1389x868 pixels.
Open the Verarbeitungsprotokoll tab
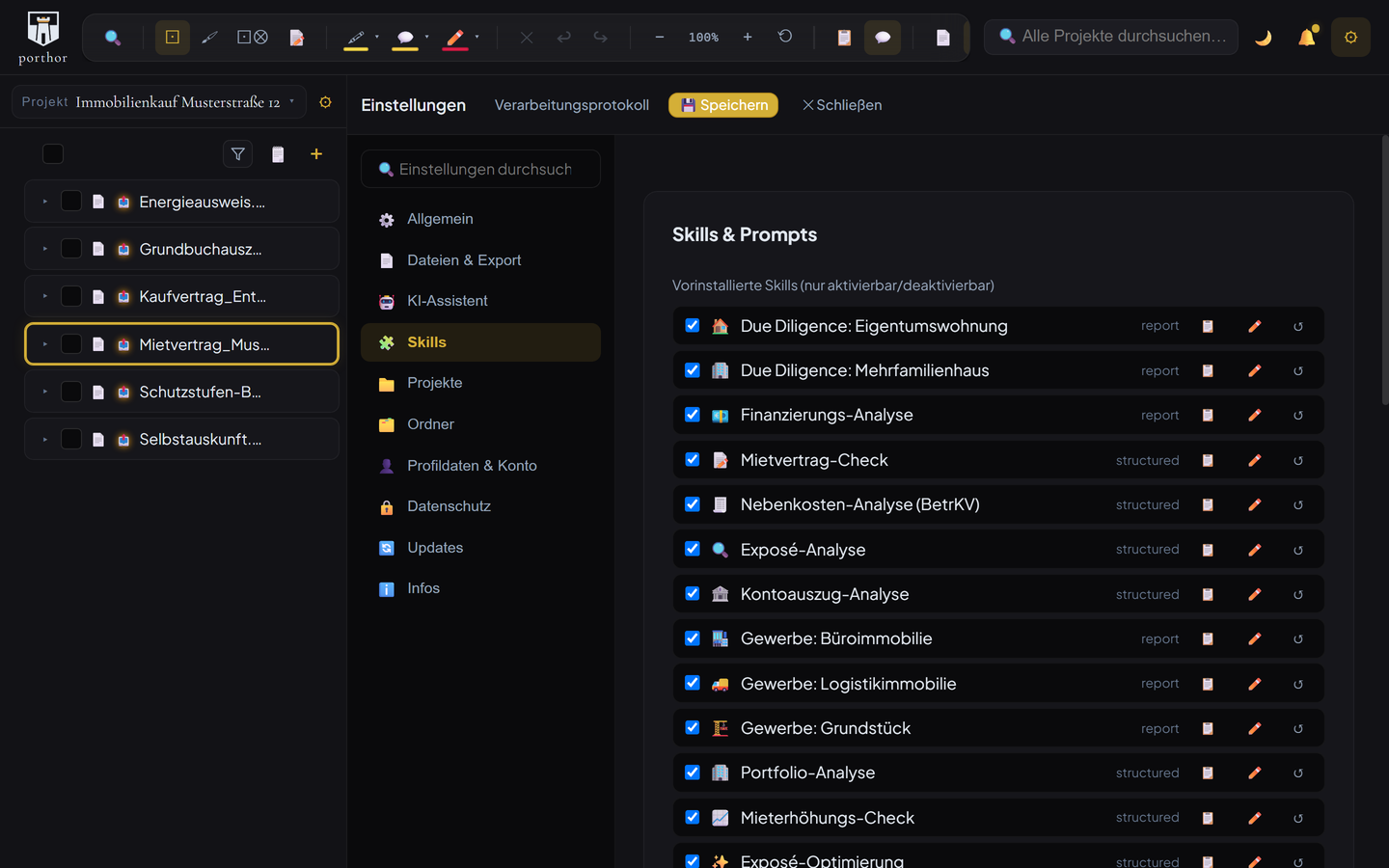(572, 105)
